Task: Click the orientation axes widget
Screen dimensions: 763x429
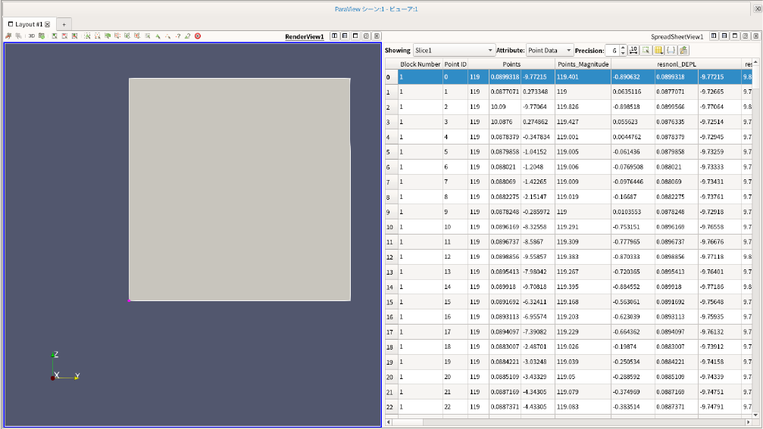Action: [x=65, y=366]
